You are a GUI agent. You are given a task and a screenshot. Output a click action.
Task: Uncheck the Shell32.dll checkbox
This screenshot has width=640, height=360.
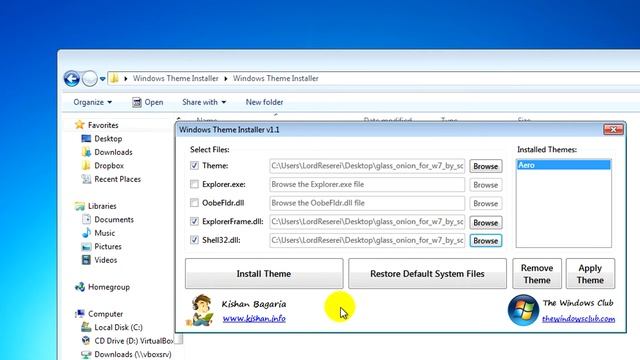(x=194, y=240)
